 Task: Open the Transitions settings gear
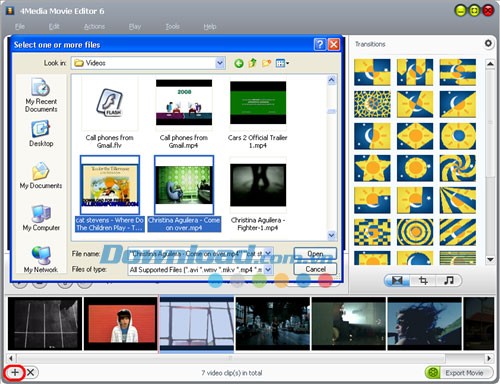coord(488,43)
